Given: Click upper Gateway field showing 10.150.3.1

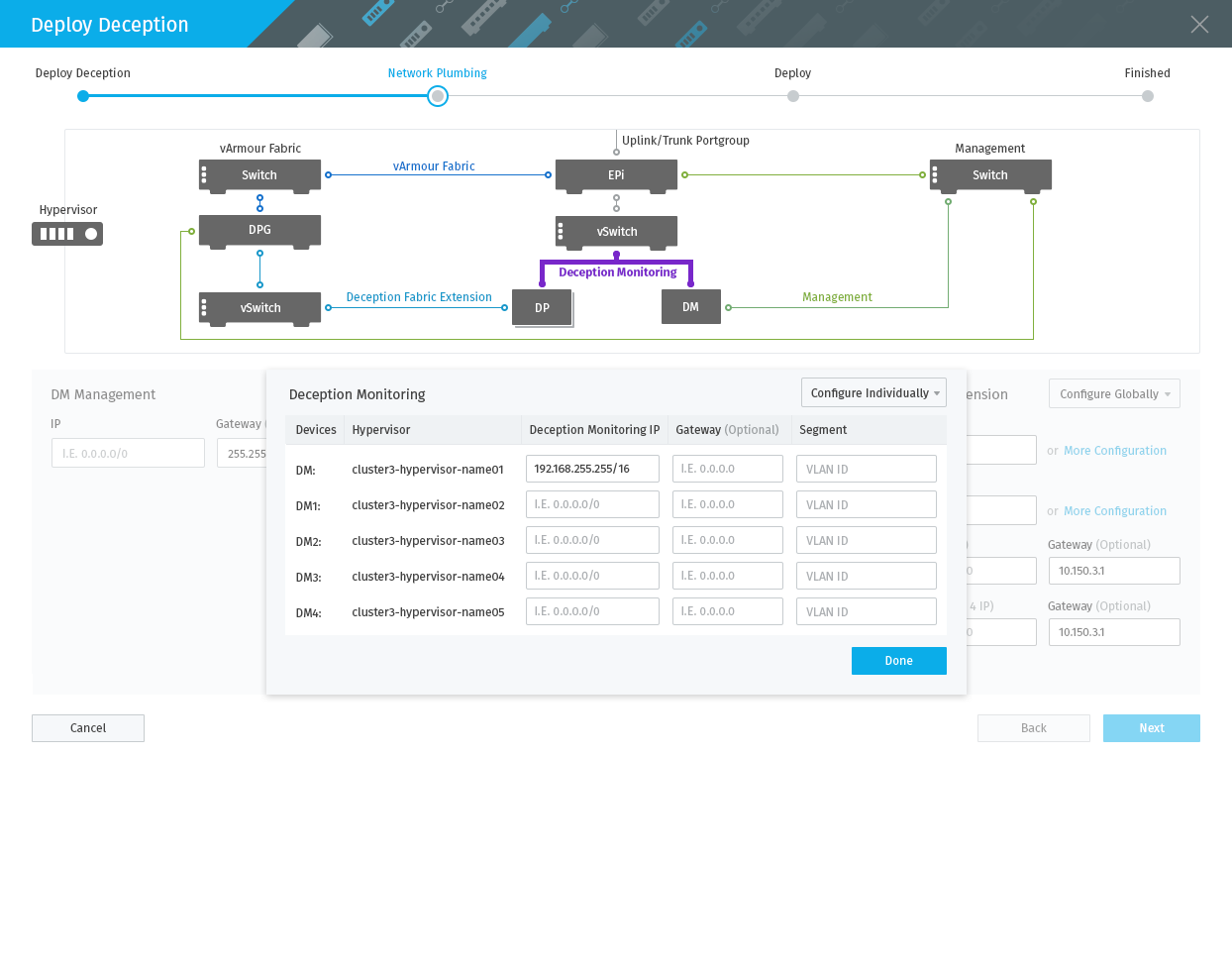Looking at the screenshot, I should click(x=1114, y=571).
